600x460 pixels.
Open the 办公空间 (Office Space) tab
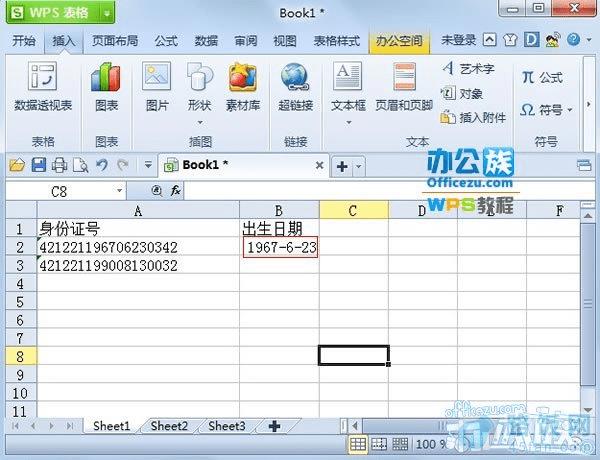[x=399, y=41]
